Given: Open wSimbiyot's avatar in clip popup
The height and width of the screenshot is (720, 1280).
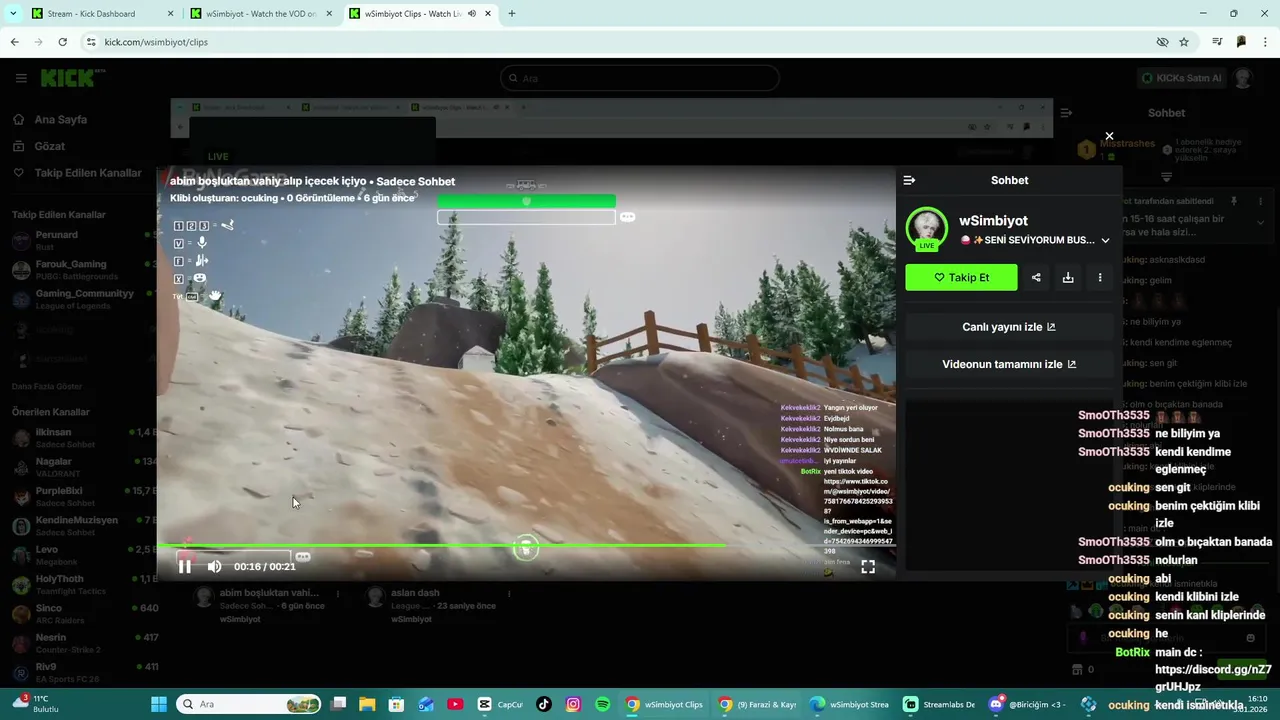Looking at the screenshot, I should [x=927, y=229].
